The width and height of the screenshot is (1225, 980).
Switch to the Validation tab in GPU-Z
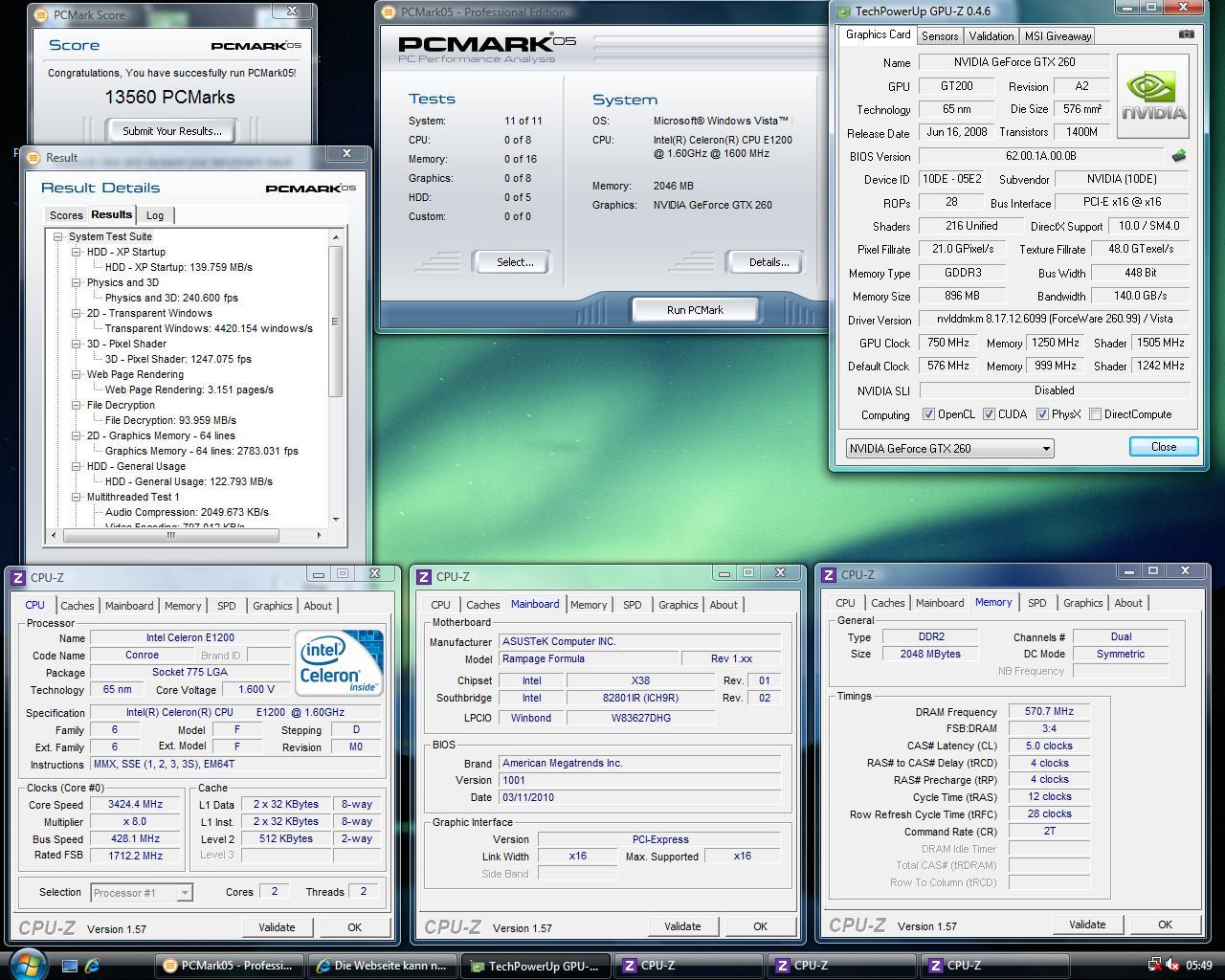(991, 36)
